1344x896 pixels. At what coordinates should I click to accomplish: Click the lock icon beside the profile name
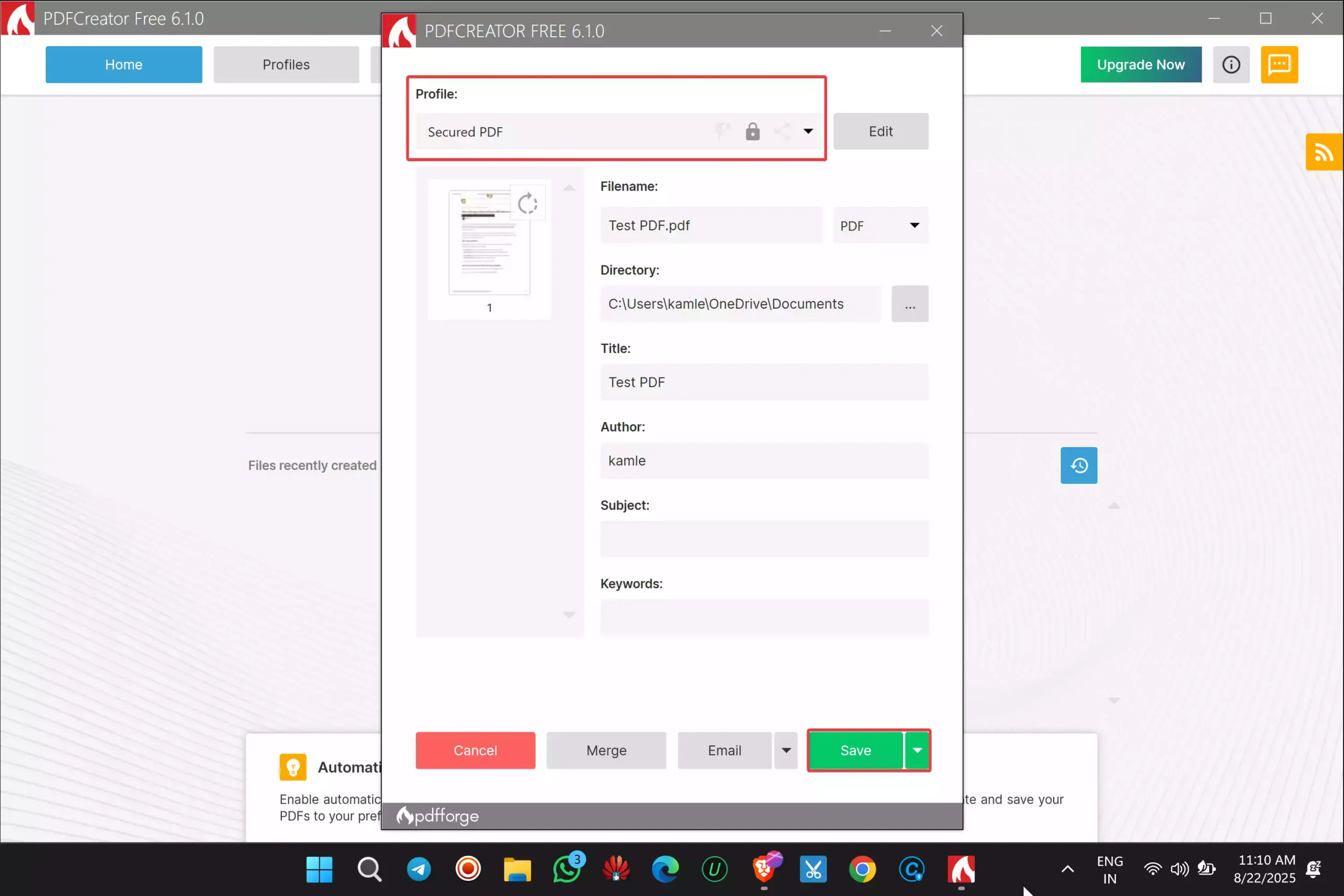752,131
